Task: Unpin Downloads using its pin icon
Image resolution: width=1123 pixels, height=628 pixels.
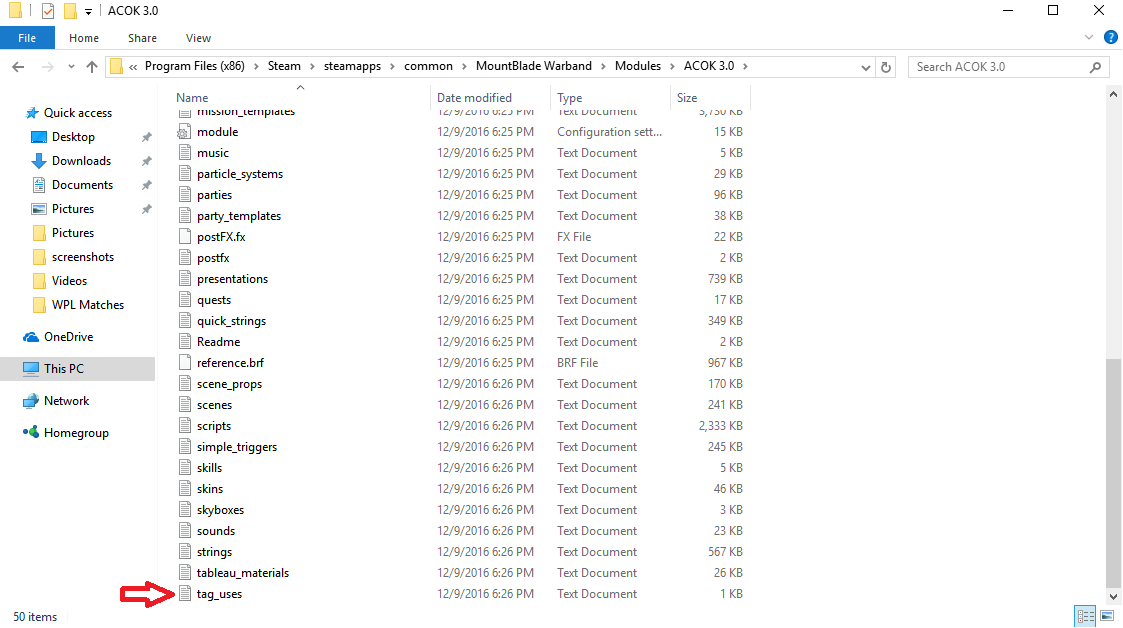Action: [x=146, y=161]
